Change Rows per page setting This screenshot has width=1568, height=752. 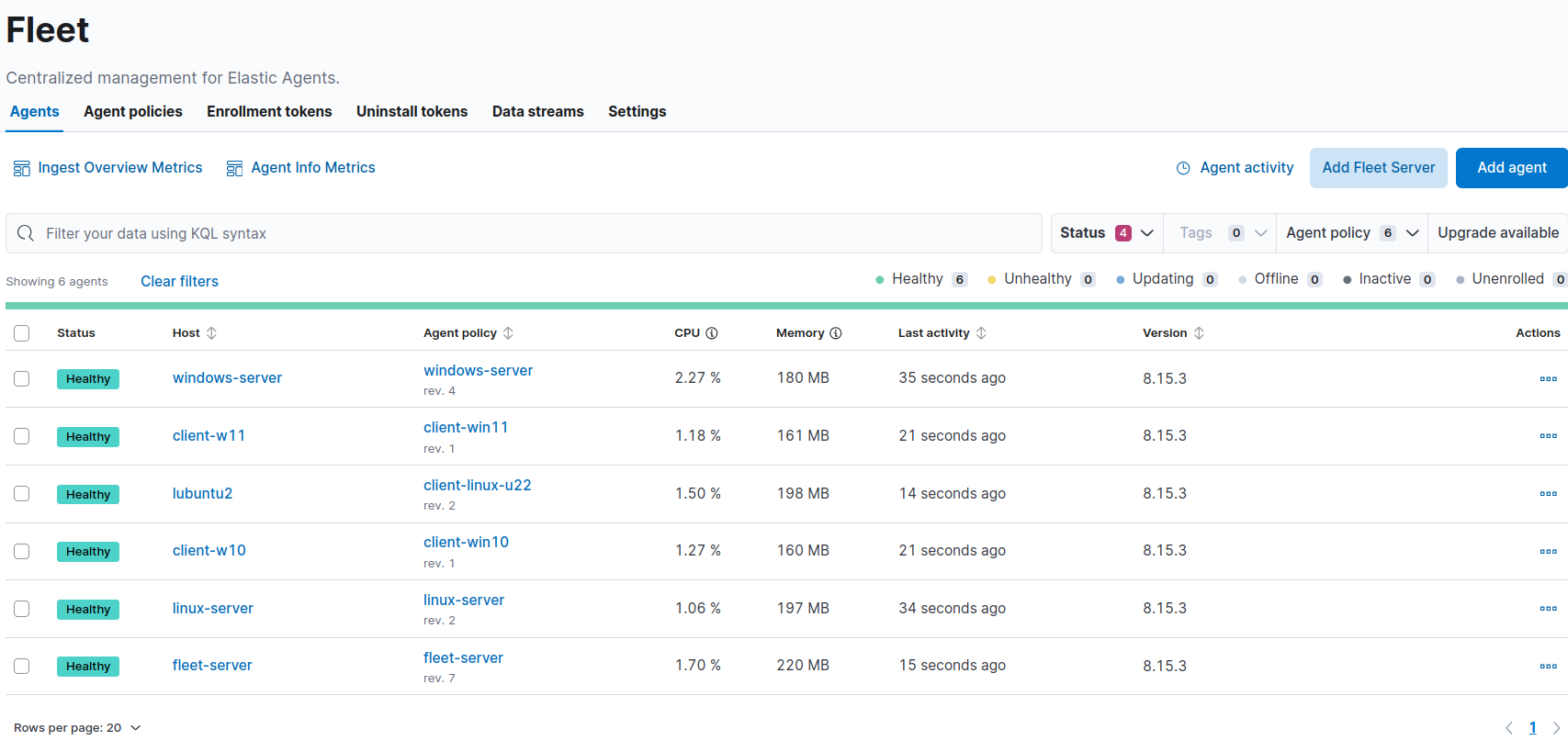(x=77, y=728)
